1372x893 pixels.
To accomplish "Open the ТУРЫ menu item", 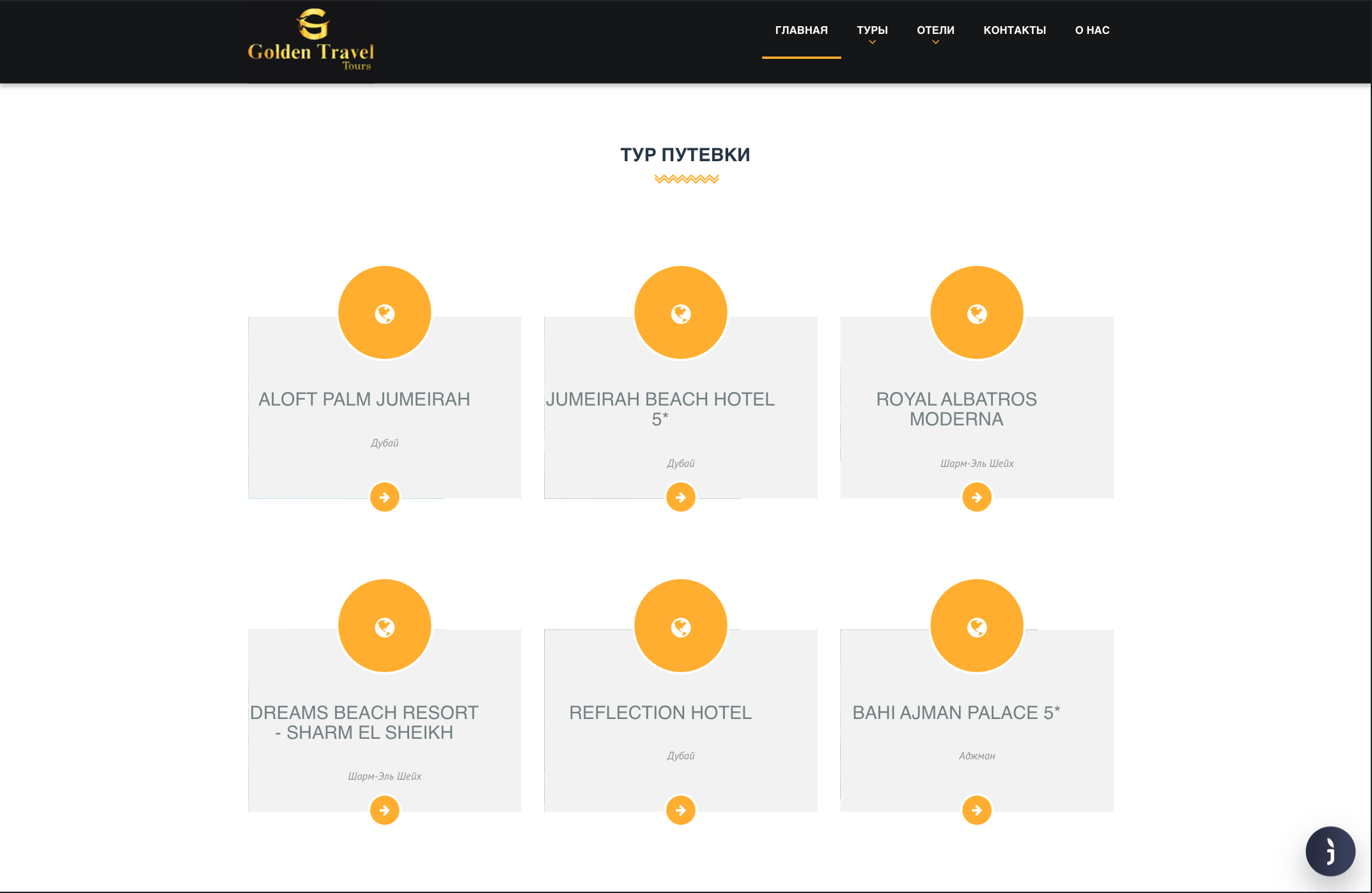I will [872, 30].
